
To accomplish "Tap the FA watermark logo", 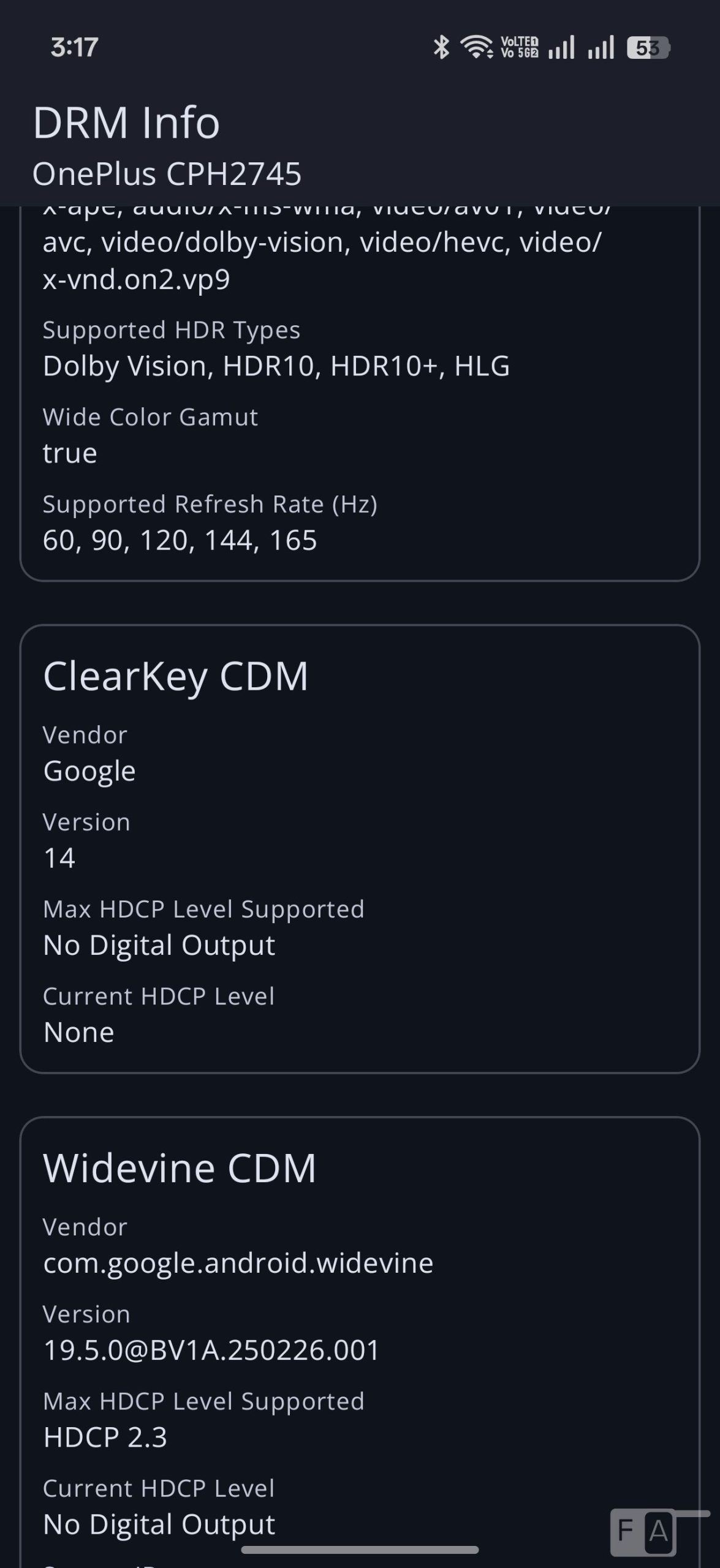I will click(x=643, y=1532).
